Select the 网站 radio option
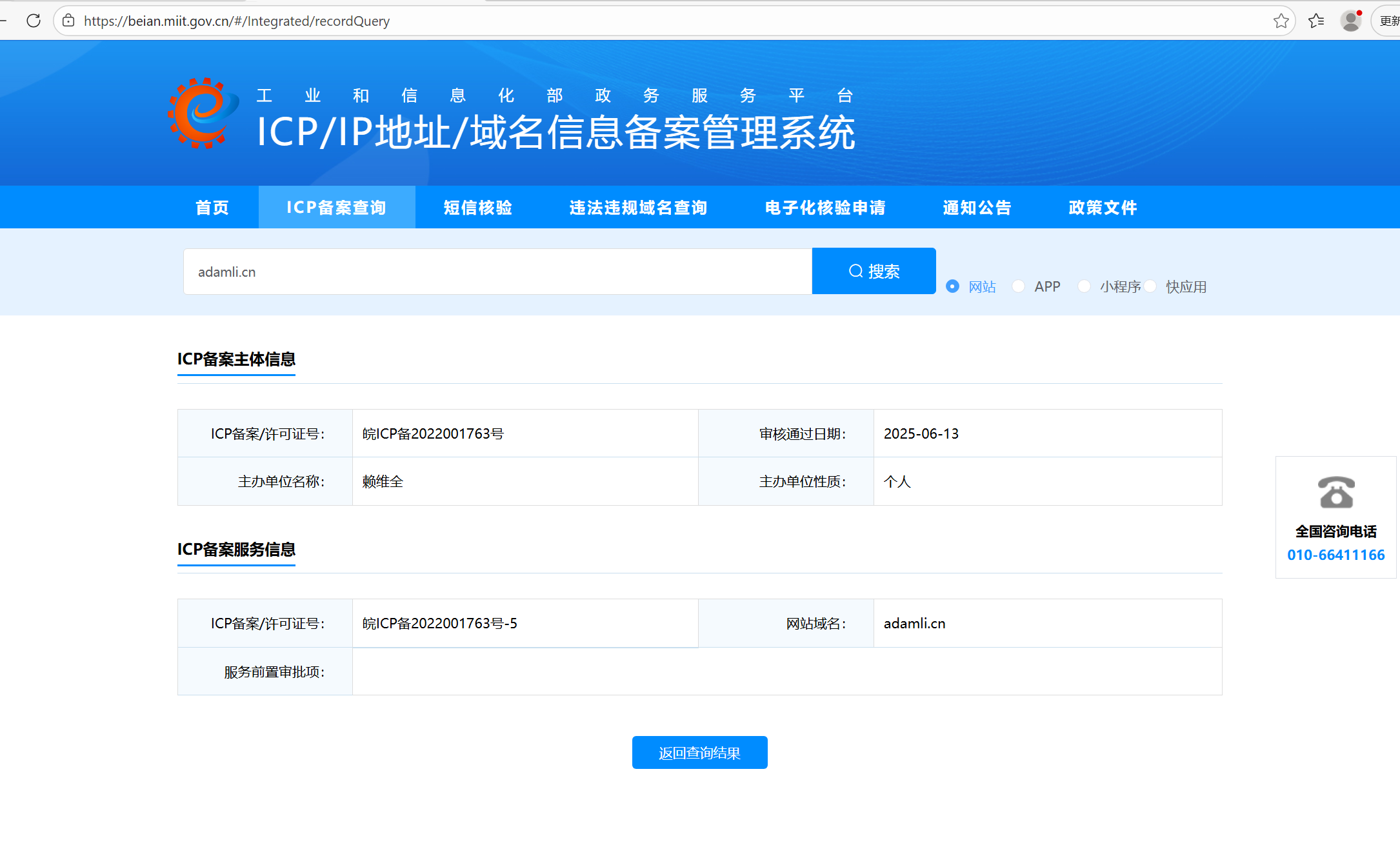The image size is (1400, 856). tap(952, 286)
